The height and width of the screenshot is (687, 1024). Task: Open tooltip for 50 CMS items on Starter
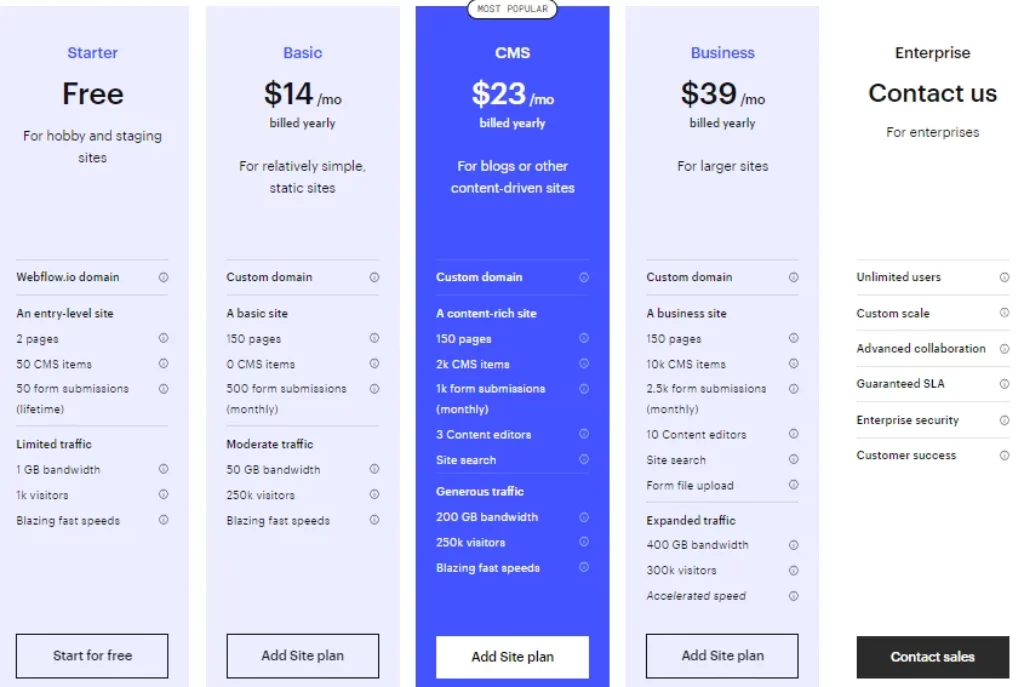(x=164, y=363)
